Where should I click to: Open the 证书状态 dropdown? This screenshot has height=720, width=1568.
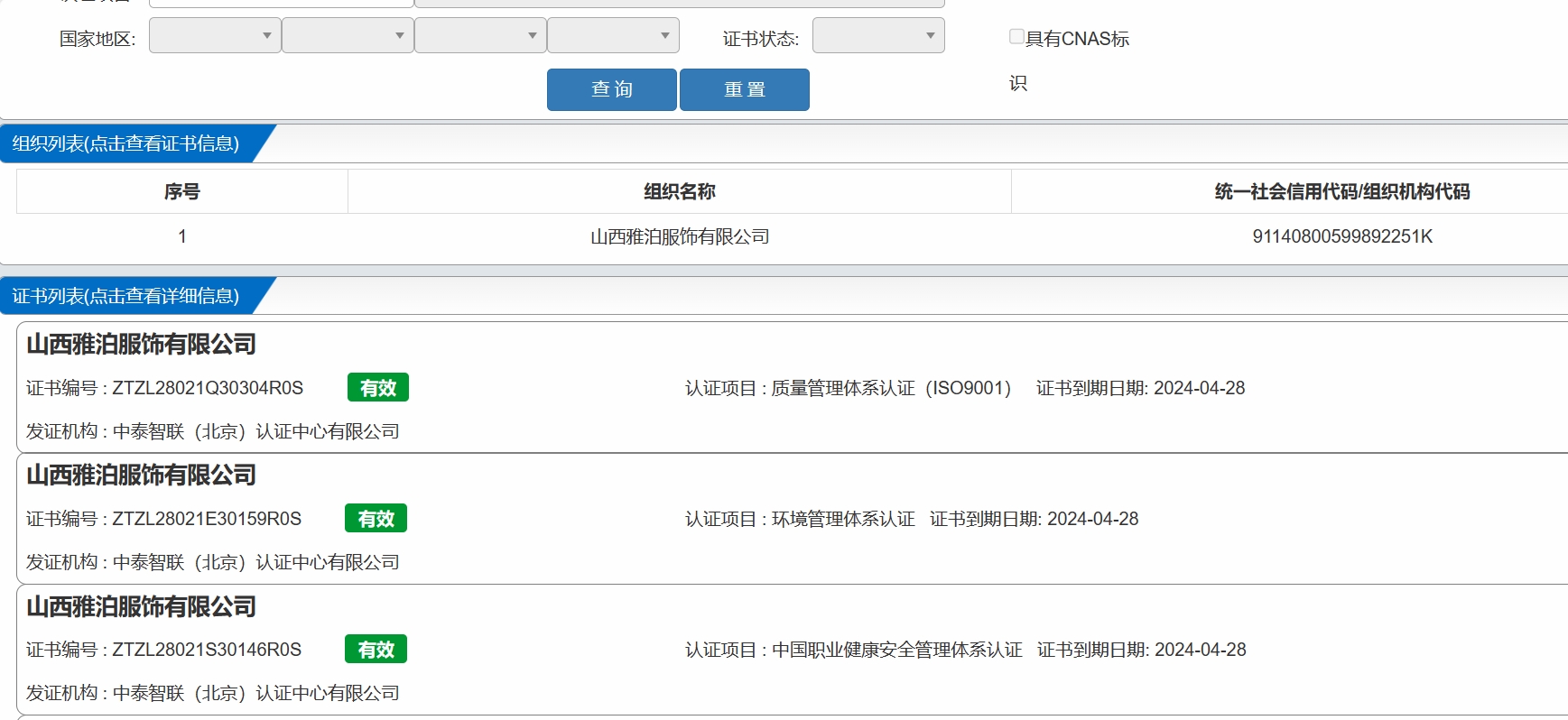click(878, 35)
